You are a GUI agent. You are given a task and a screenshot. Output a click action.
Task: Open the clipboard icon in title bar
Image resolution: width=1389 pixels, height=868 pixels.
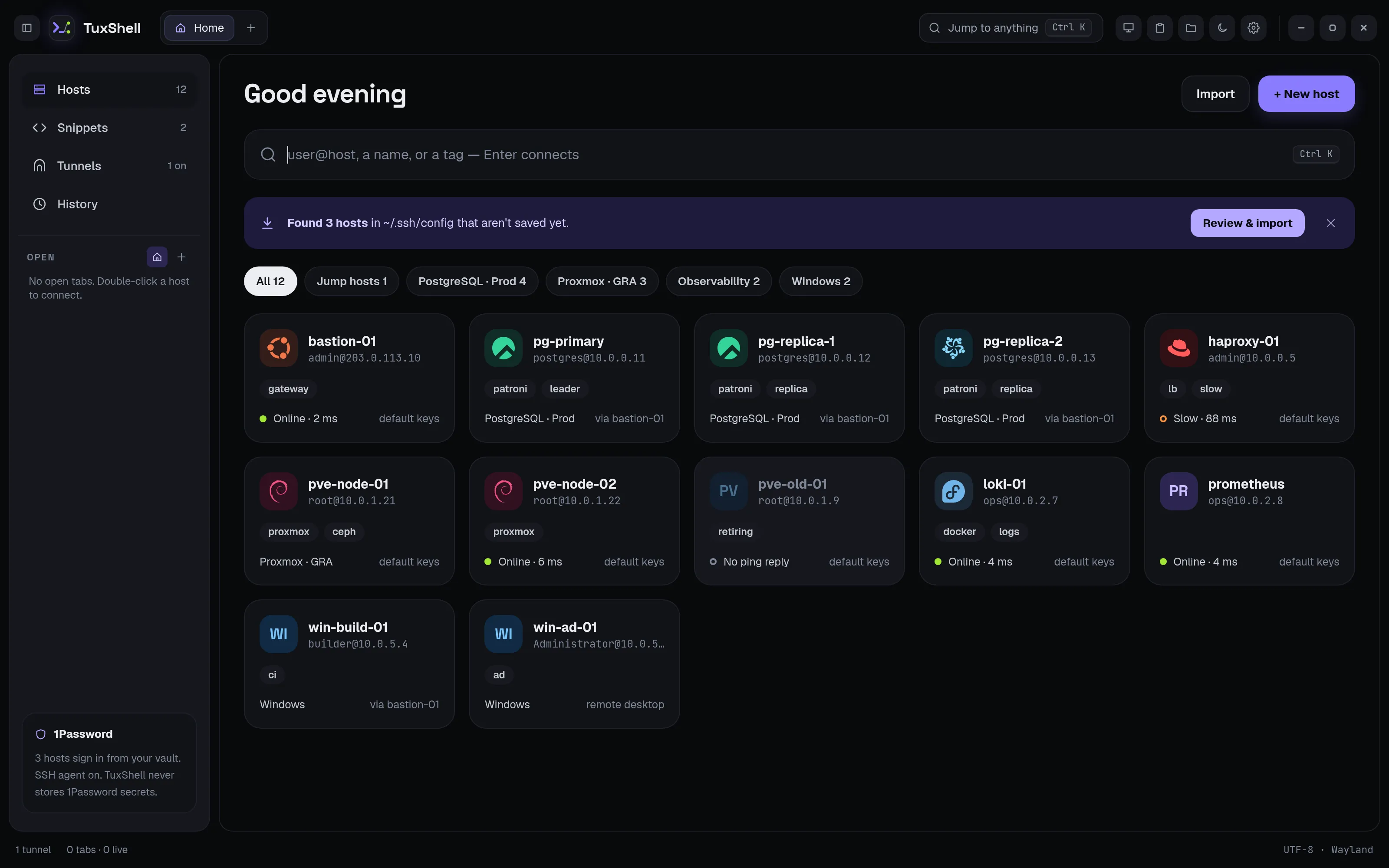[x=1159, y=27]
